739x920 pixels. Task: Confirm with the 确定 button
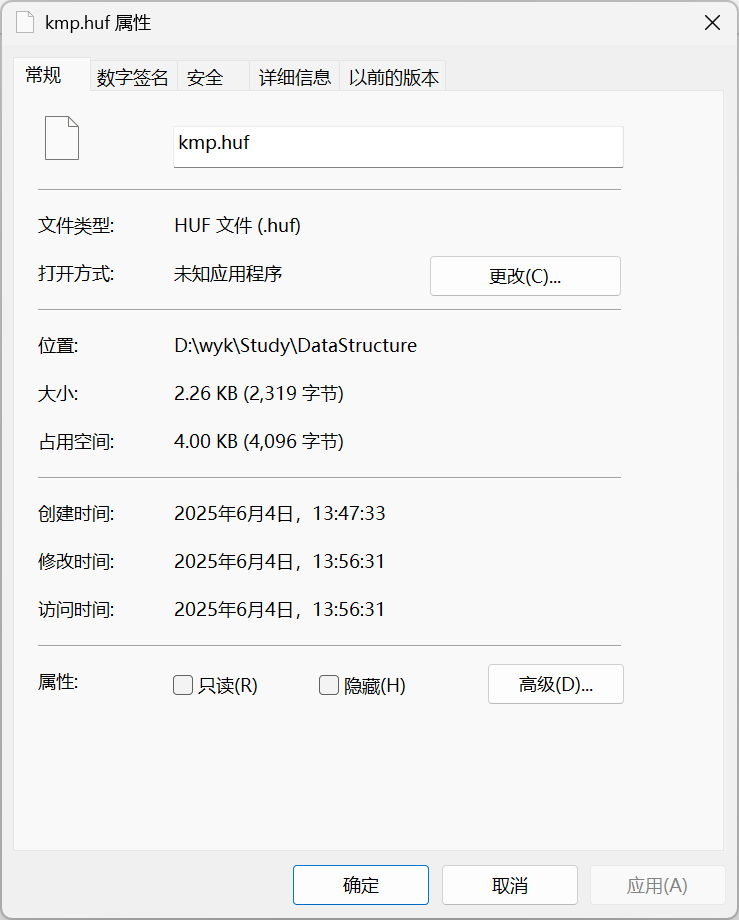[360, 885]
